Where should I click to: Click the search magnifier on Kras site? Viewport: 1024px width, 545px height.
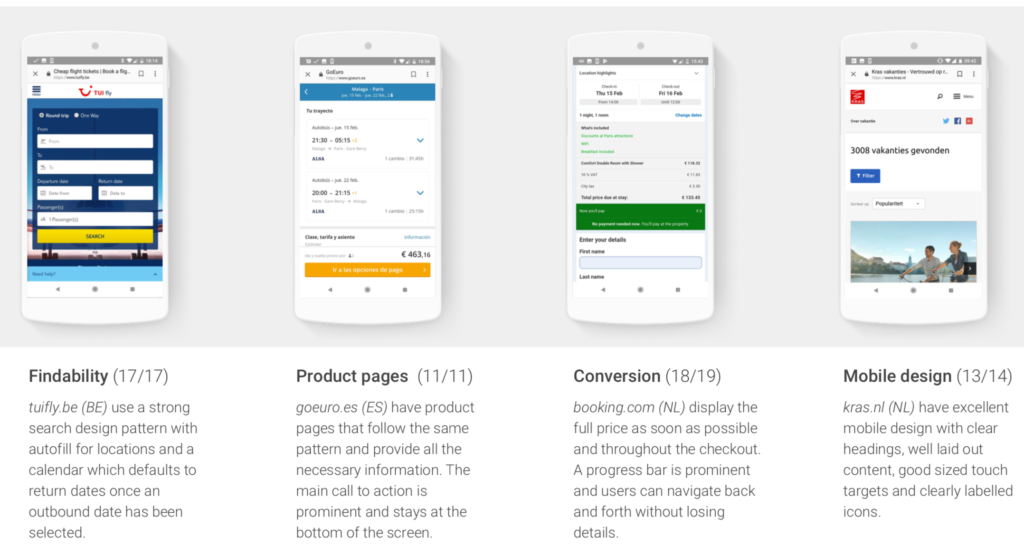coord(940,97)
